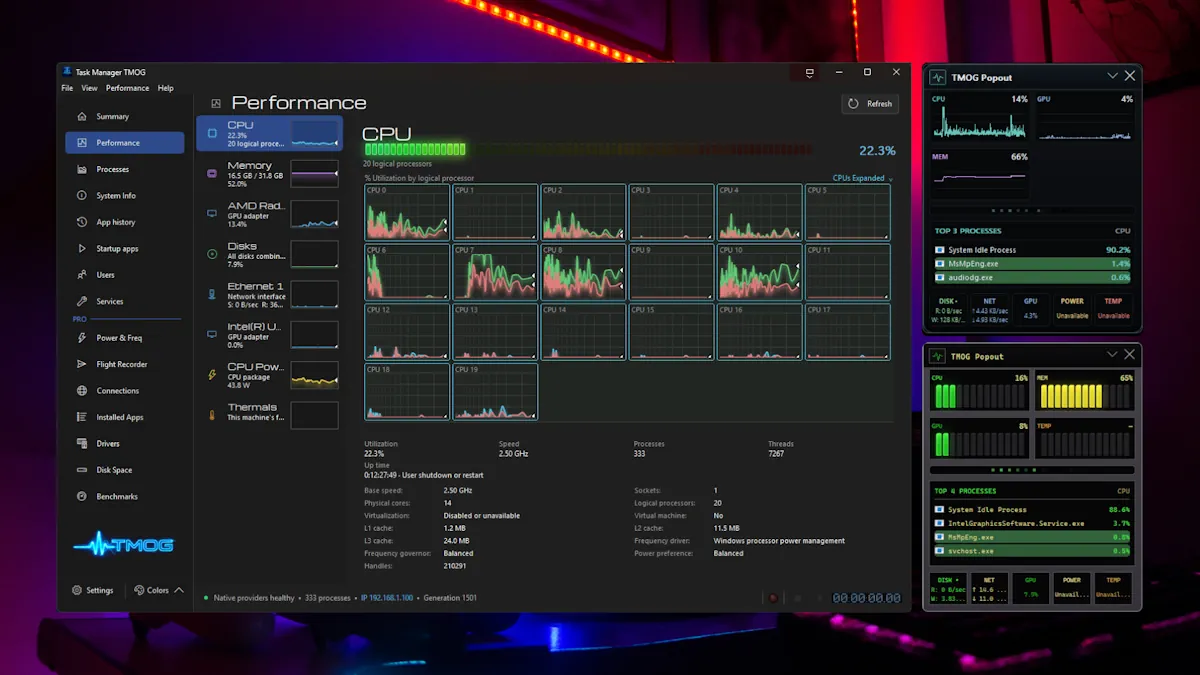Click the CPU Power lightning bolt icon
The image size is (1200, 675).
[212, 375]
